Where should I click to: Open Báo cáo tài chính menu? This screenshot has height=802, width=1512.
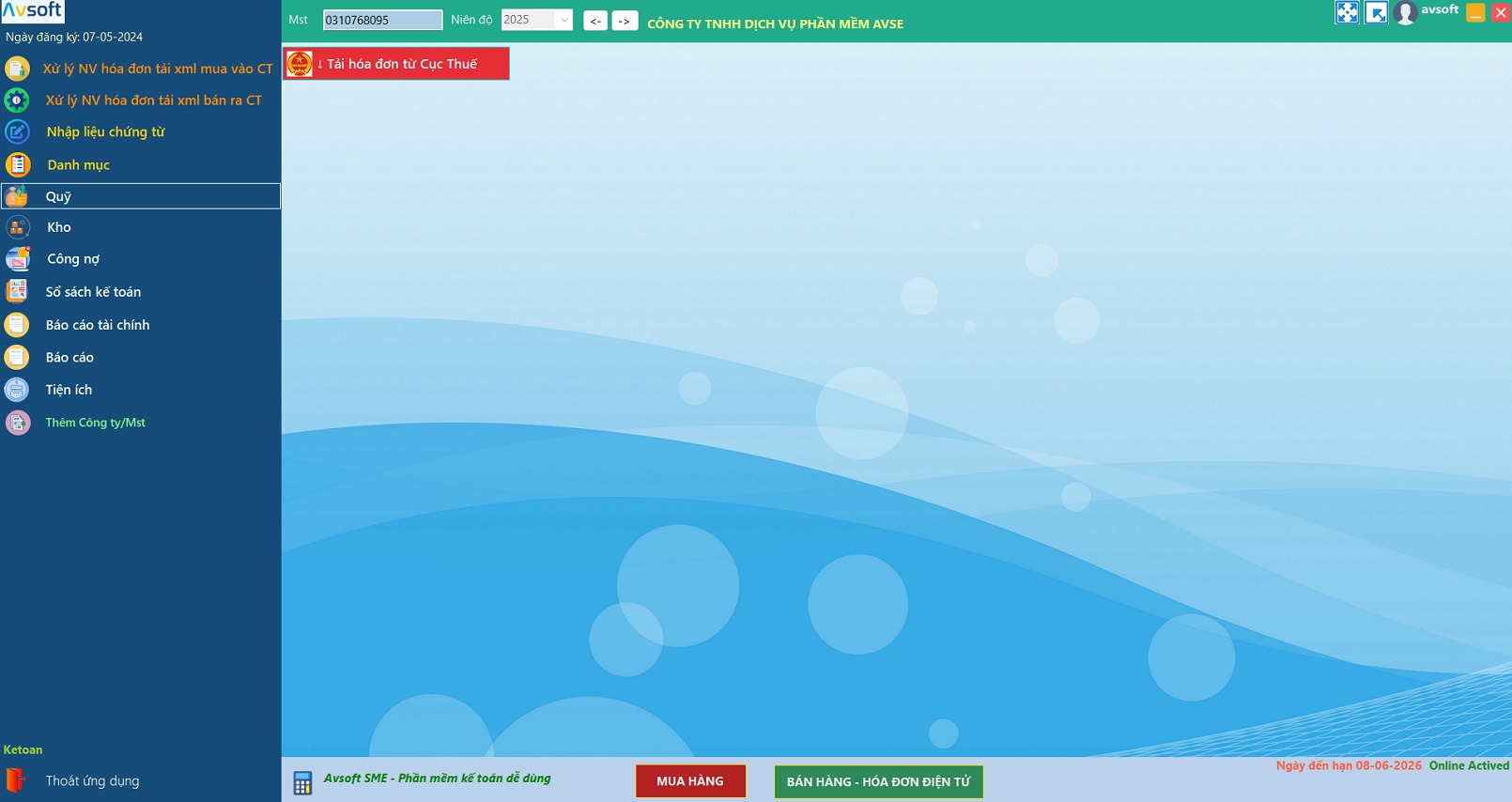pos(98,325)
